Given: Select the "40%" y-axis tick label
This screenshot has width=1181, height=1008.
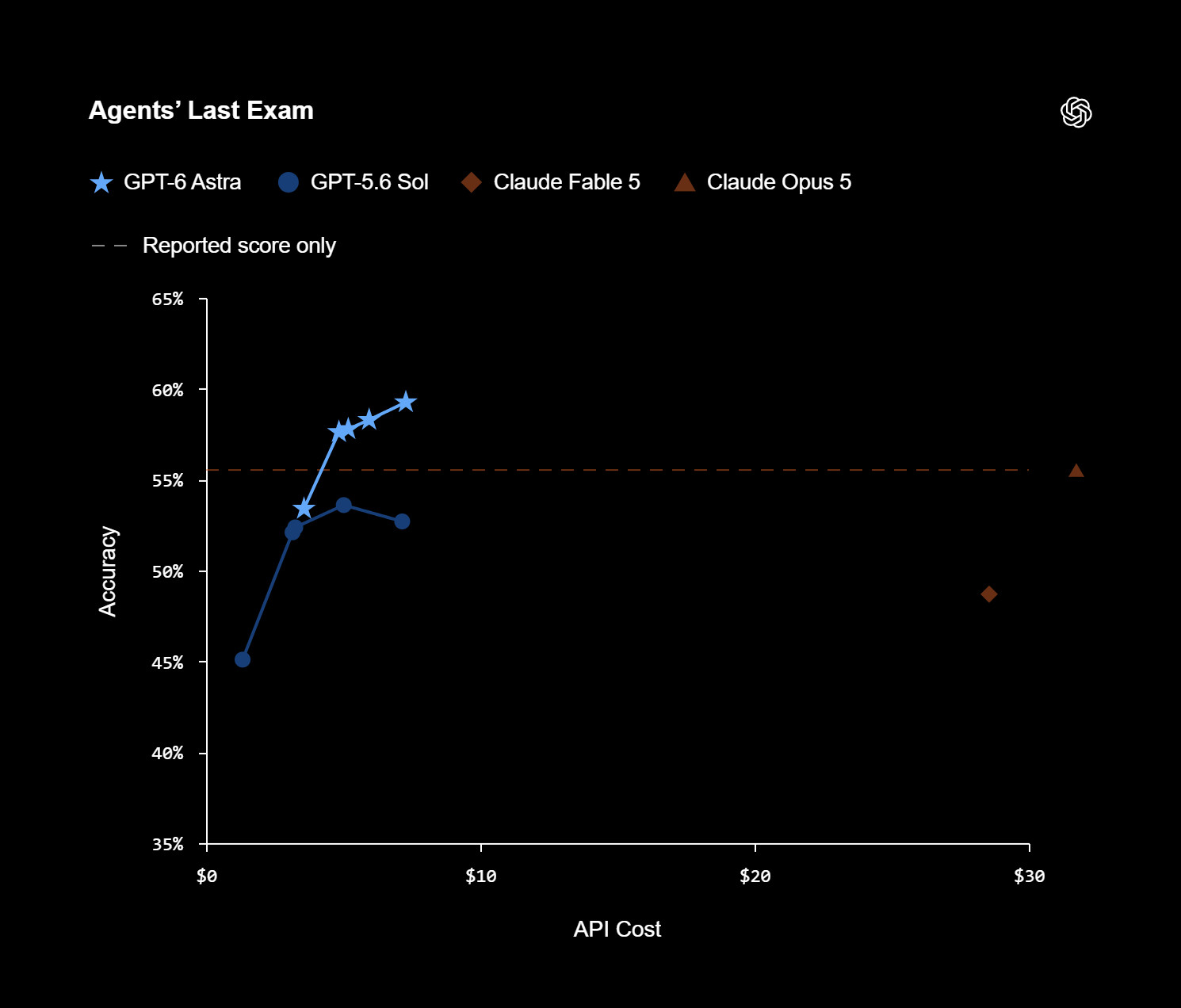Looking at the screenshot, I should [167, 754].
